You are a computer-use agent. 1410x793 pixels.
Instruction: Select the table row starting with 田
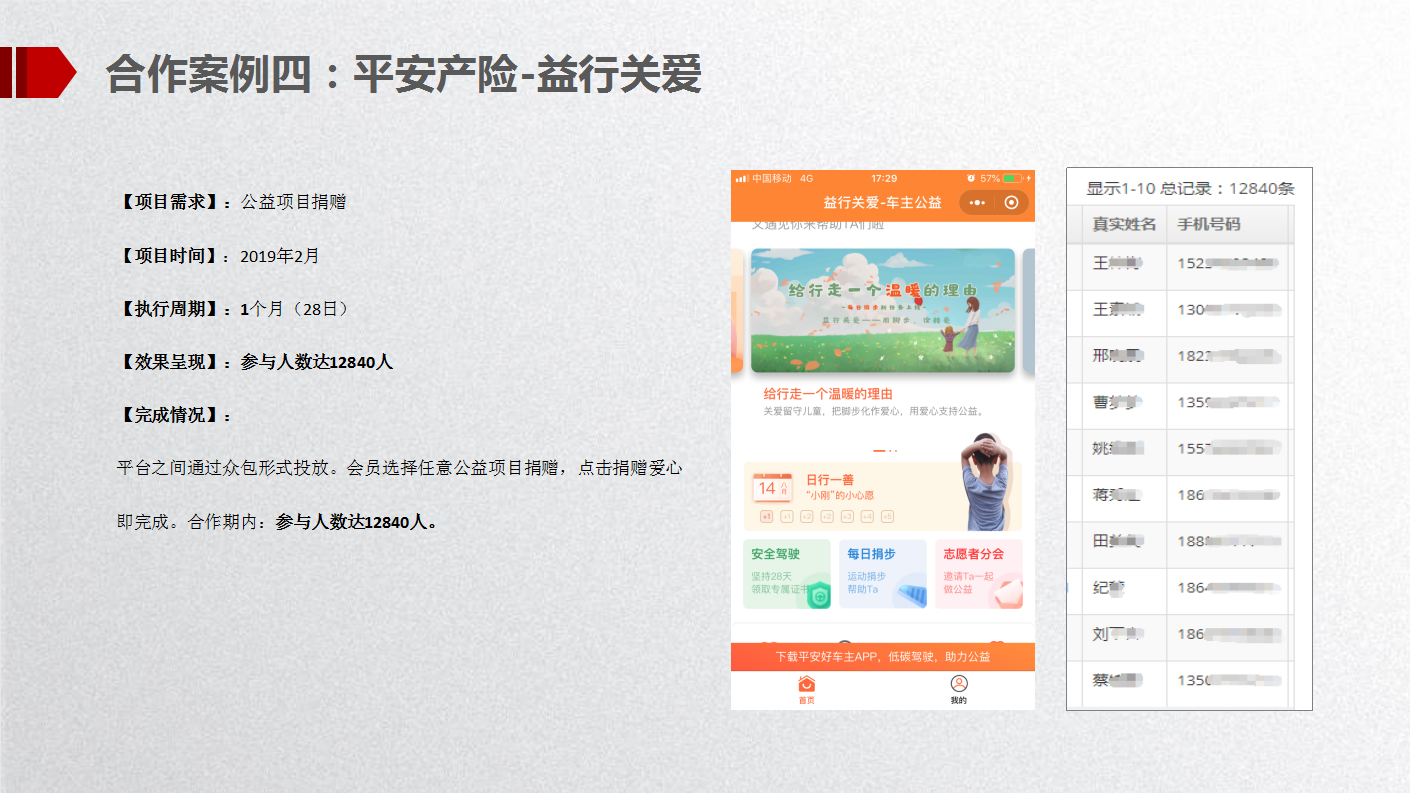click(x=1180, y=543)
